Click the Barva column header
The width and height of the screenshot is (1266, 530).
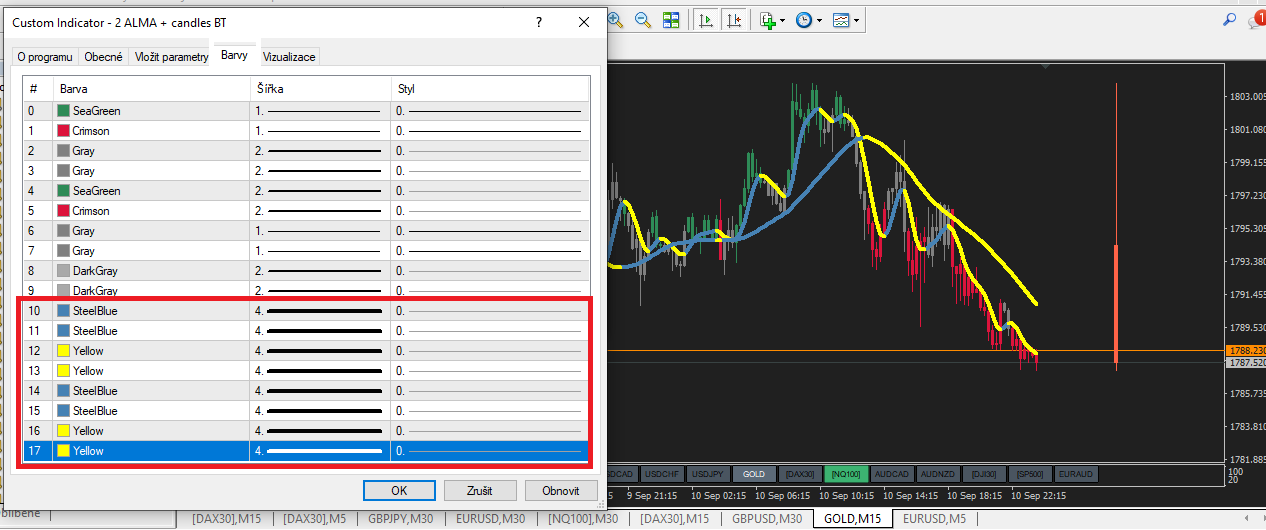[x=151, y=89]
